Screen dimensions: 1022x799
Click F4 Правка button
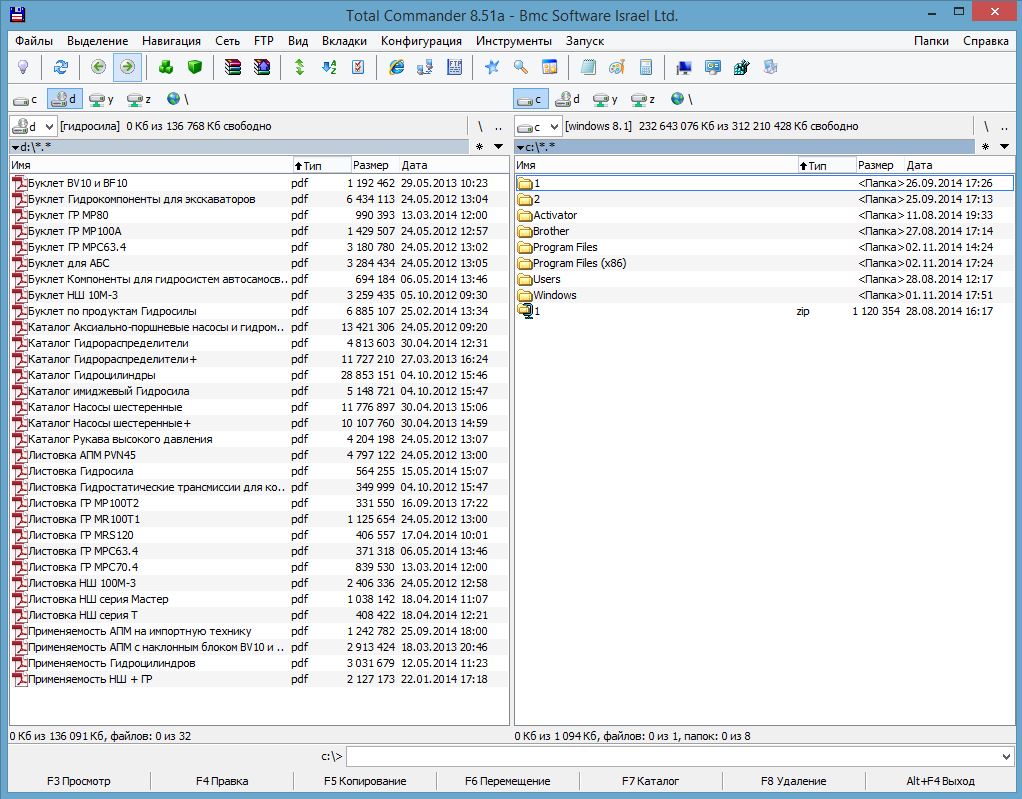[x=222, y=781]
